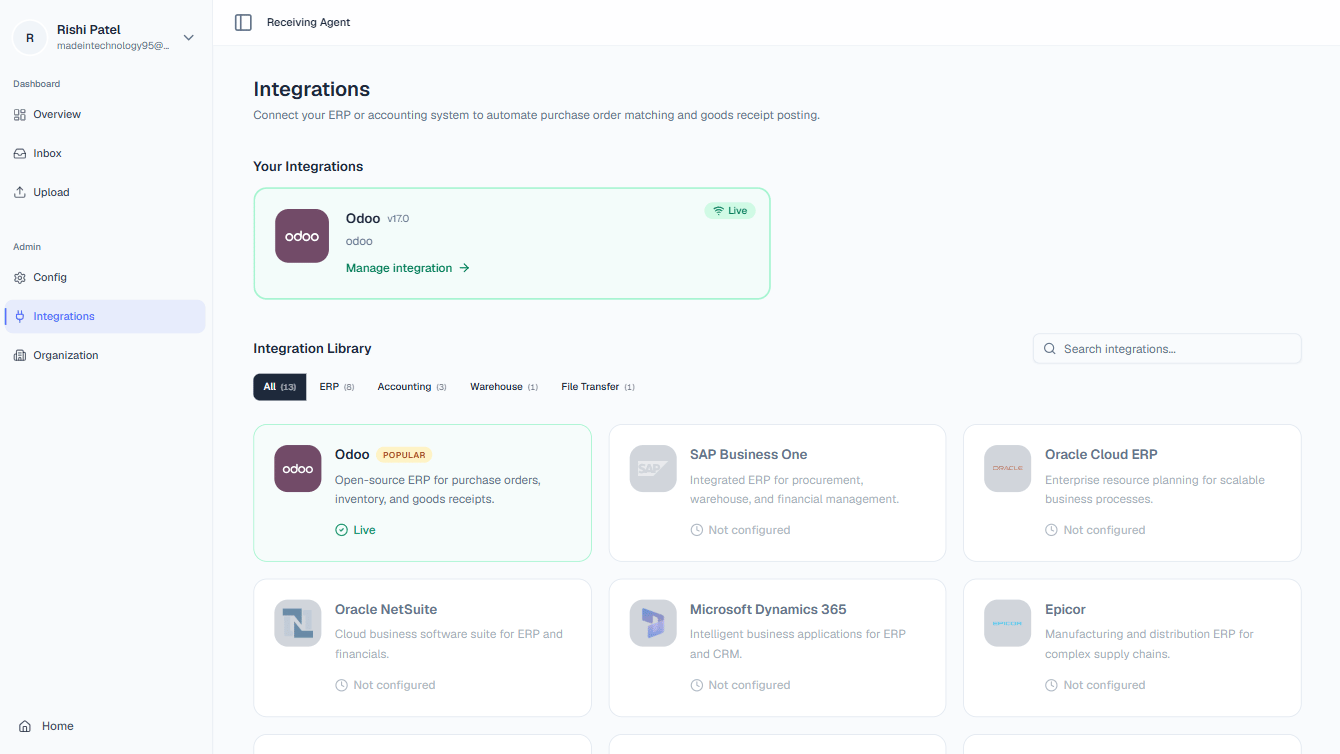Expand the Rishi Patel account dropdown
Screen dimensions: 1340x754
coord(189,38)
